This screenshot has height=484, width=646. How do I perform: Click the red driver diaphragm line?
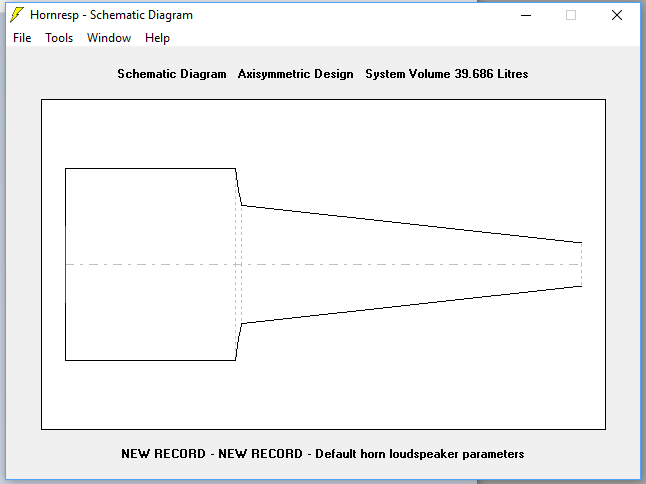[x=66, y=264]
